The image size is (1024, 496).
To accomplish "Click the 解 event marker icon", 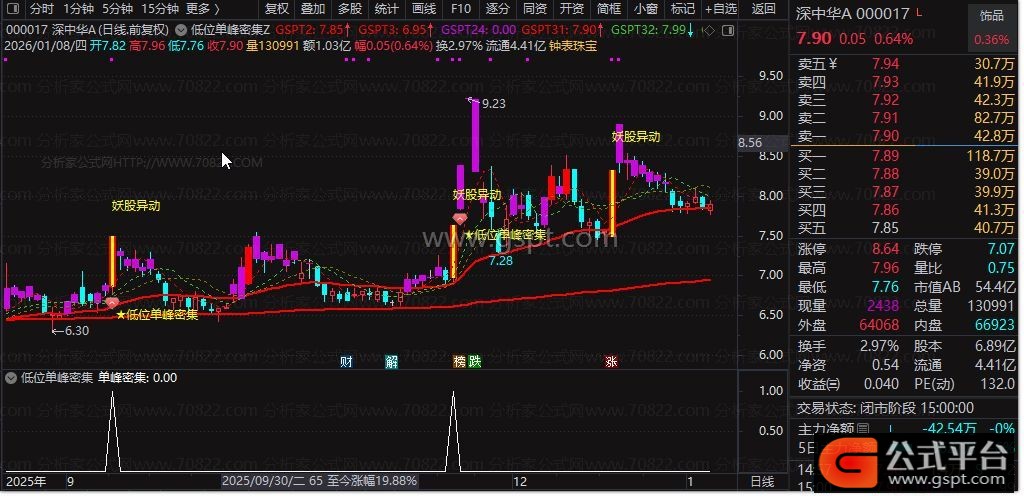I will [391, 361].
